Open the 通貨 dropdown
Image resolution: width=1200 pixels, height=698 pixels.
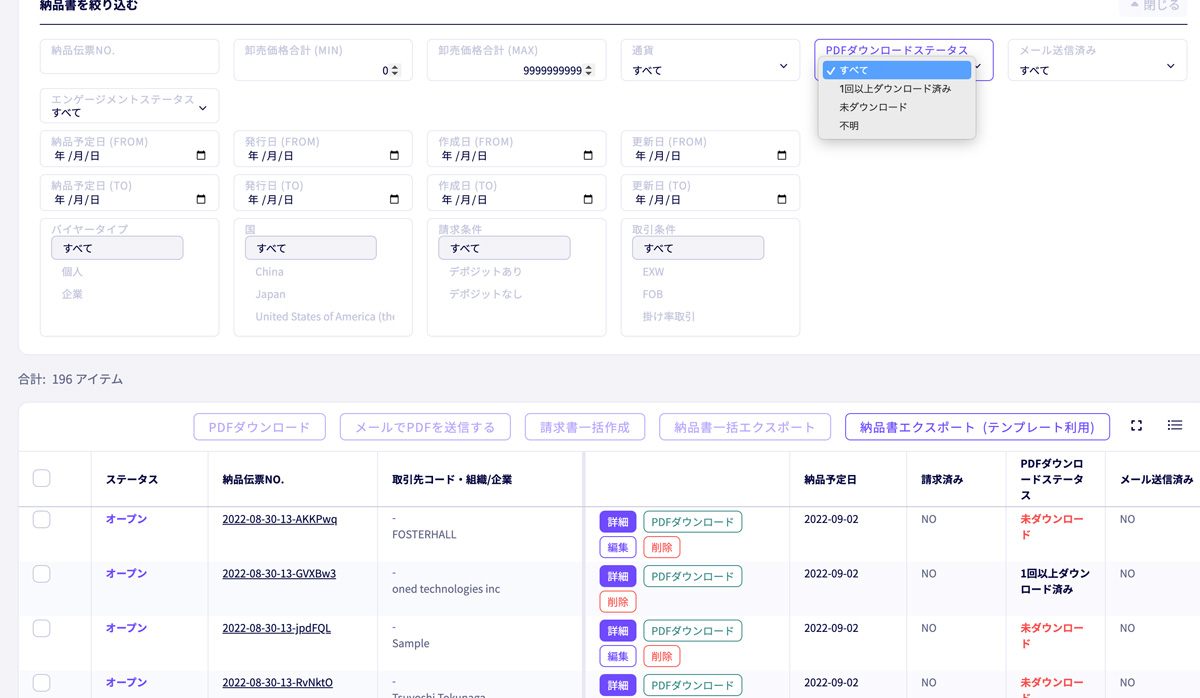coord(710,61)
